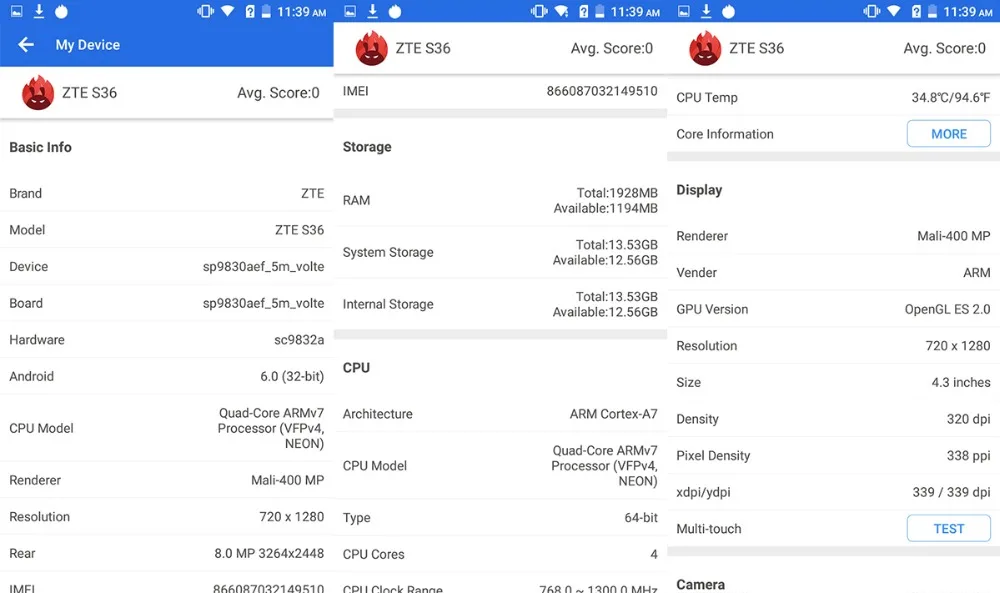Image resolution: width=1000 pixels, height=593 pixels.
Task: Select the Basic Info section heading
Action: coord(40,147)
